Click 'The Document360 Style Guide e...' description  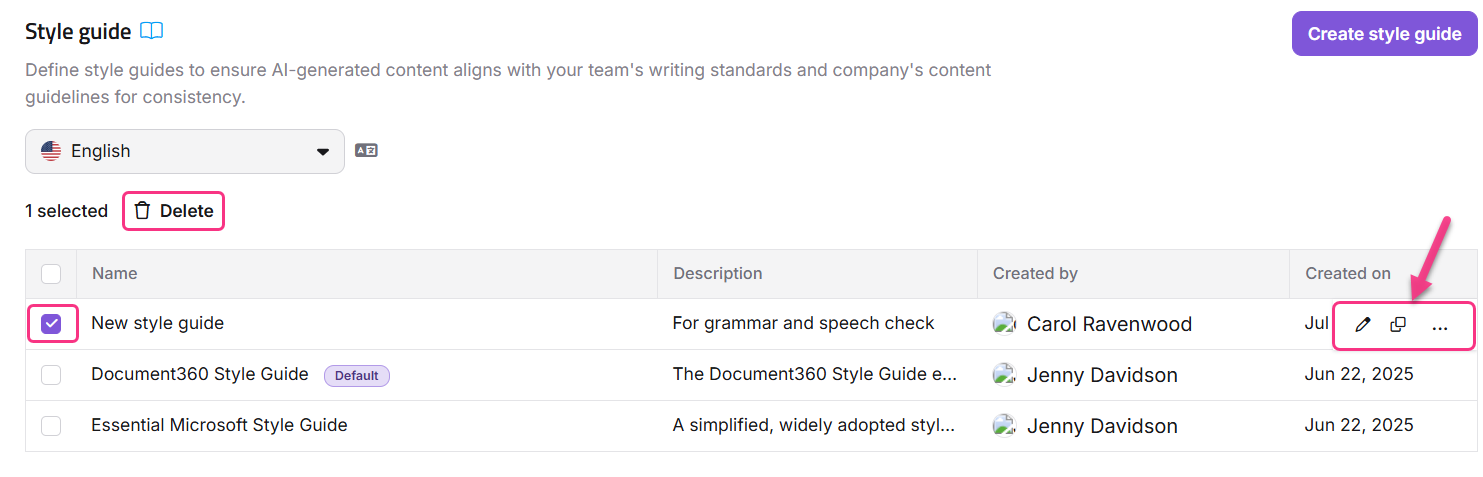click(814, 374)
